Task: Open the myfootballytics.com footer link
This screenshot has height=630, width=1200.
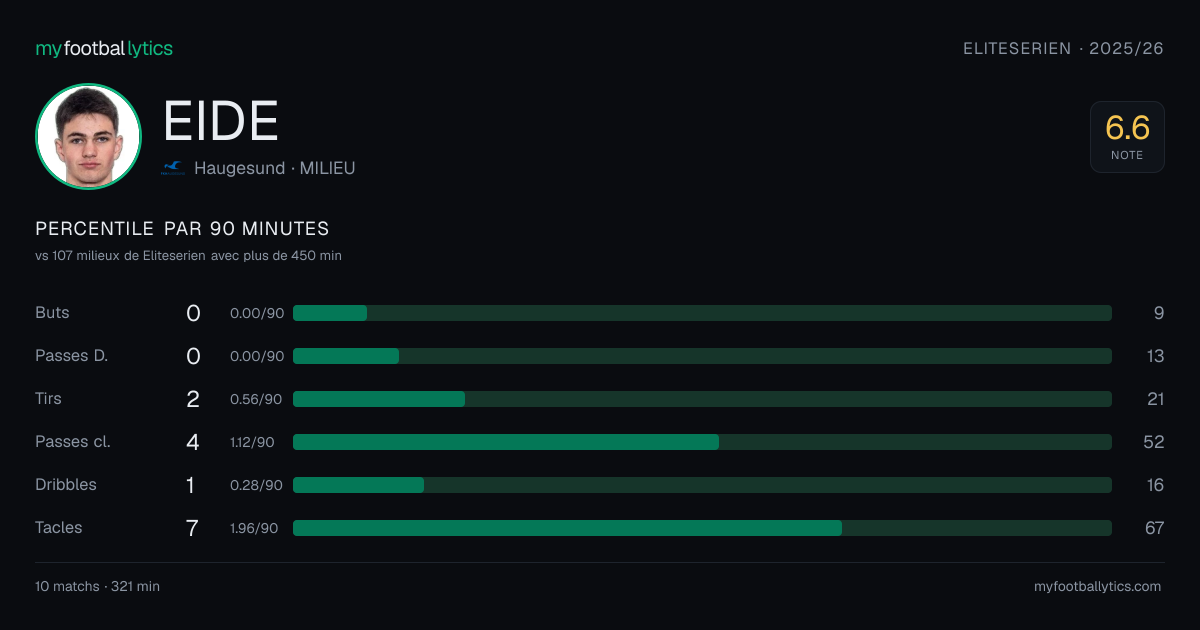Action: click(1098, 587)
